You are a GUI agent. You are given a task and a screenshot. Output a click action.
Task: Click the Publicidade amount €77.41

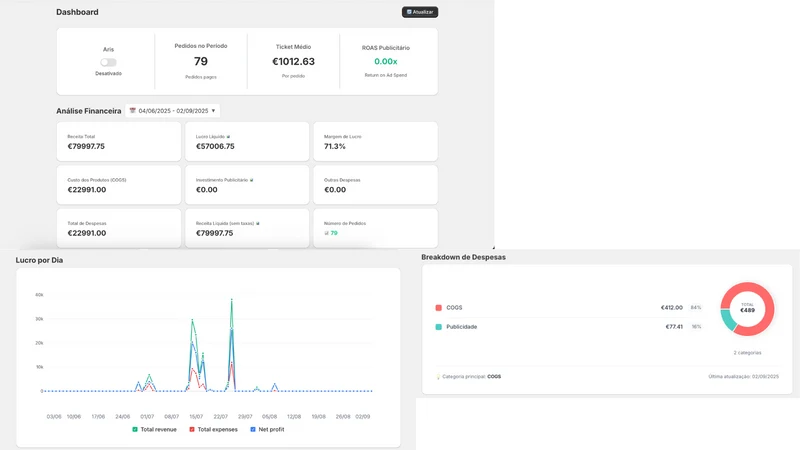click(x=674, y=327)
